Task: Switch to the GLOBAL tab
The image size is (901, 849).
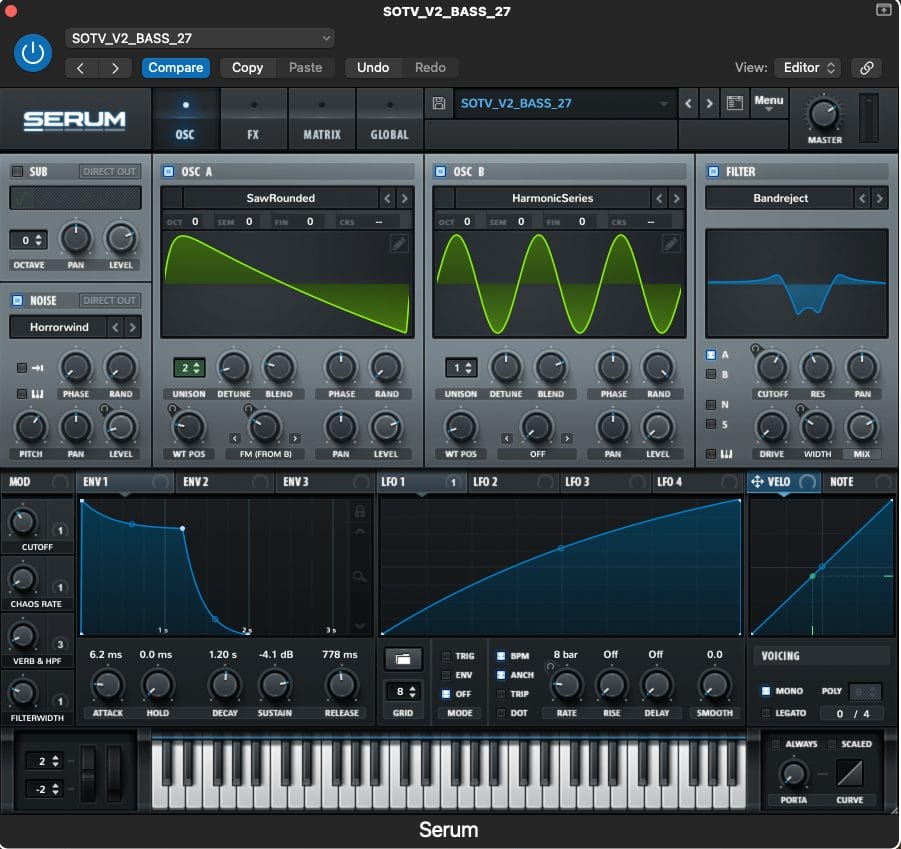Action: 390,121
